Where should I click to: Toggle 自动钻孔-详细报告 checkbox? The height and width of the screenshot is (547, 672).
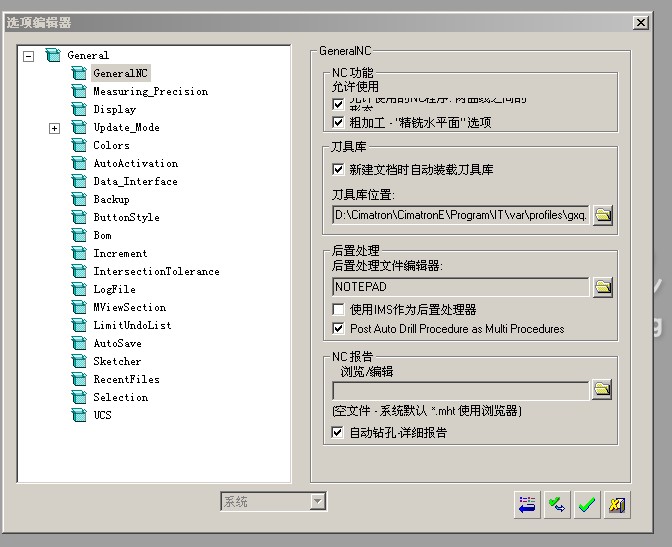(337, 432)
